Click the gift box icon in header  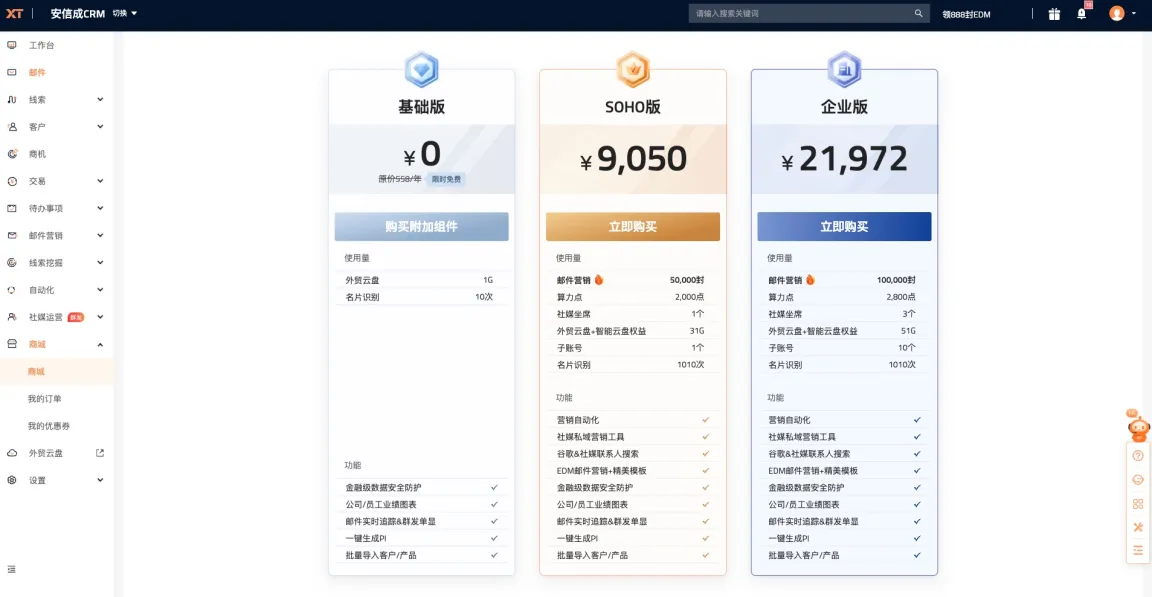pyautogui.click(x=1054, y=14)
